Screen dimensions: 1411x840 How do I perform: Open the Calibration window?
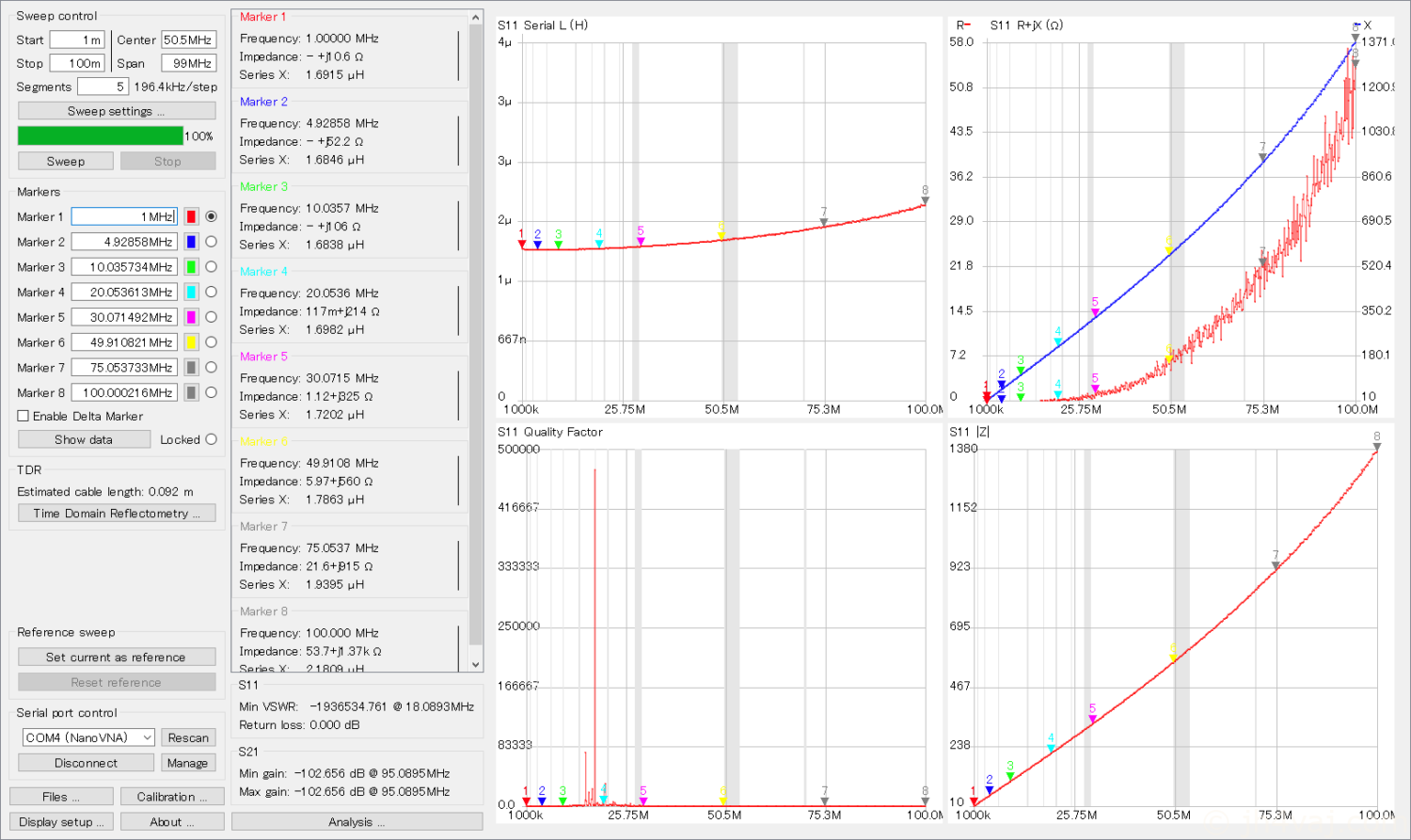(172, 797)
